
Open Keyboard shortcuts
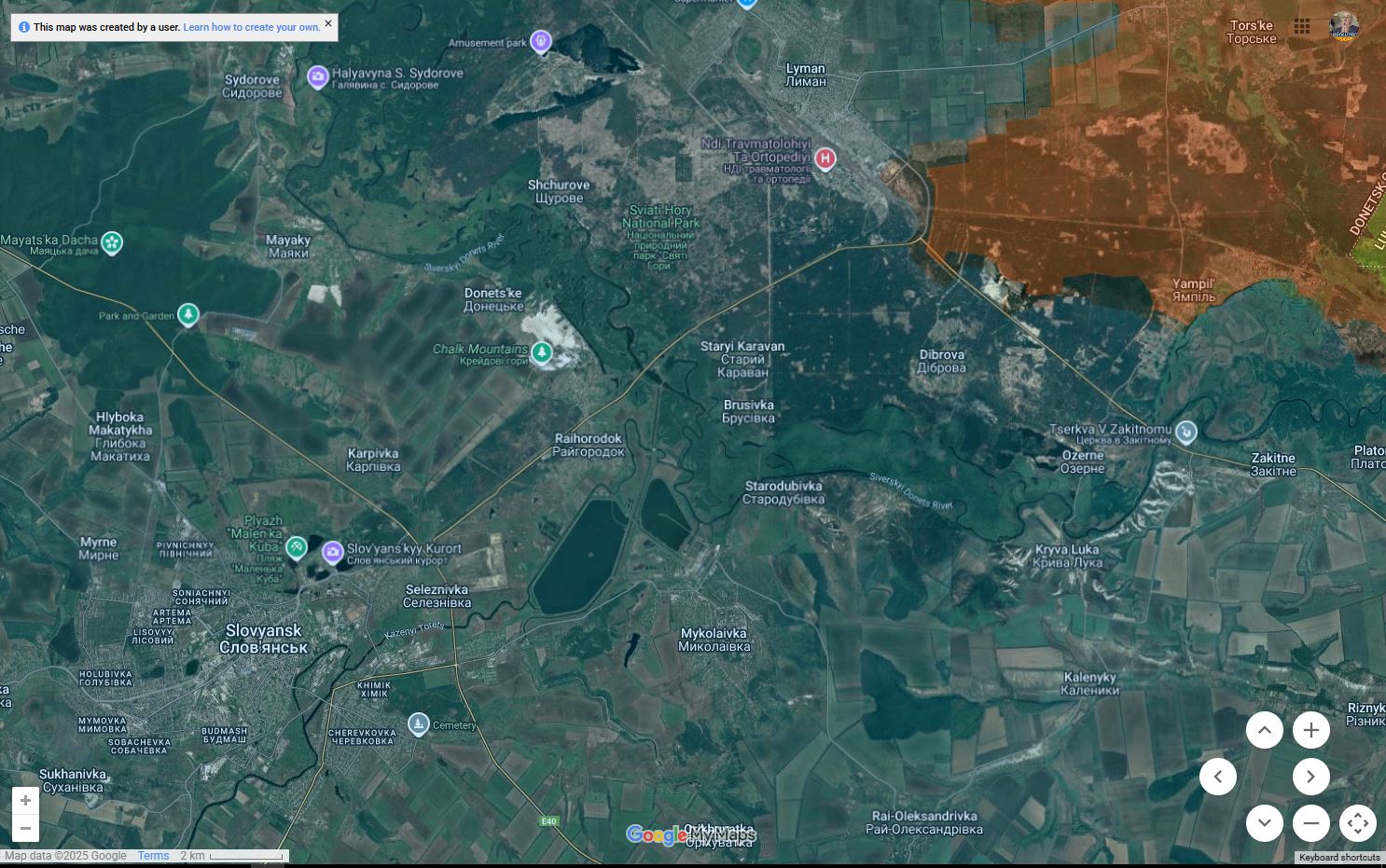(1339, 858)
